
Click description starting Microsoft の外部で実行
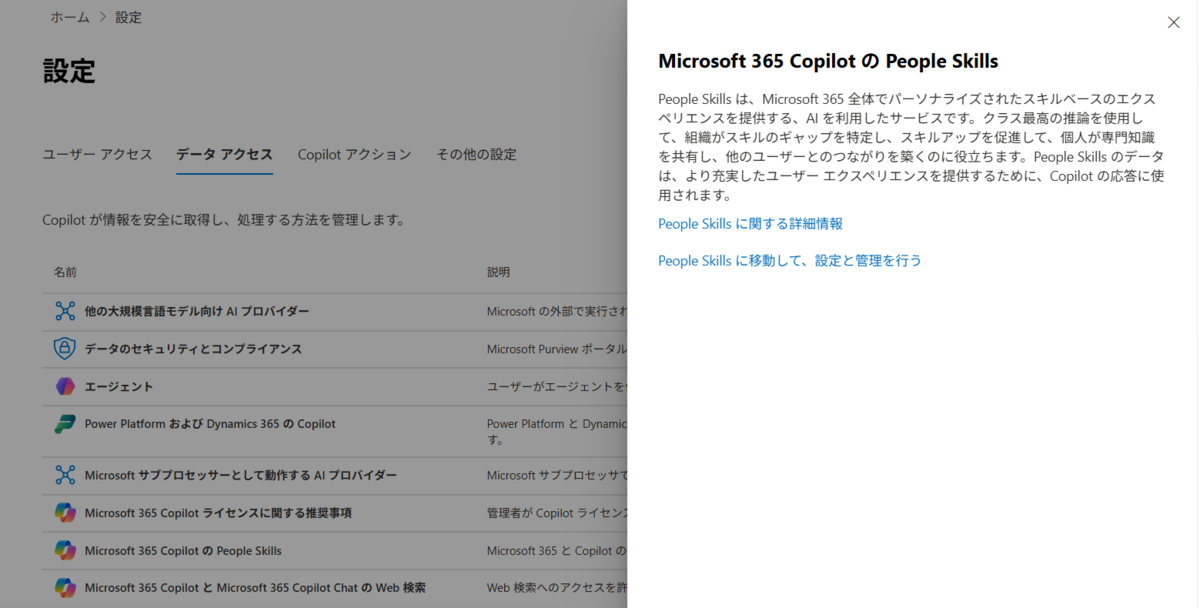pyautogui.click(x=557, y=311)
